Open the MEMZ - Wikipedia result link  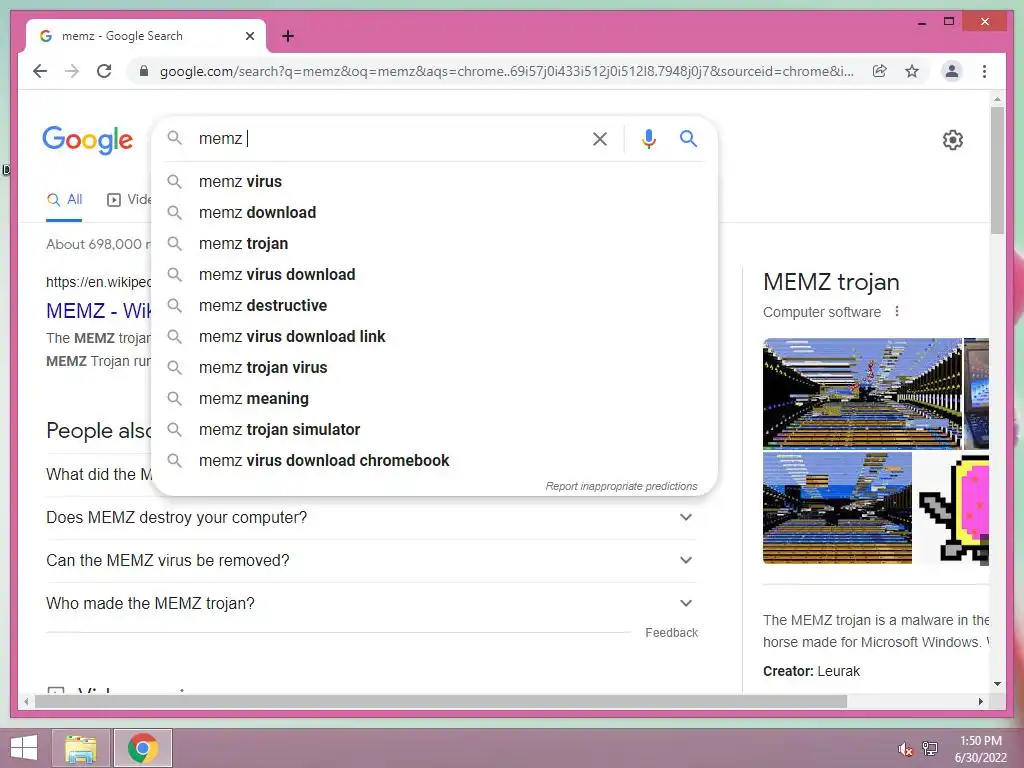99,311
